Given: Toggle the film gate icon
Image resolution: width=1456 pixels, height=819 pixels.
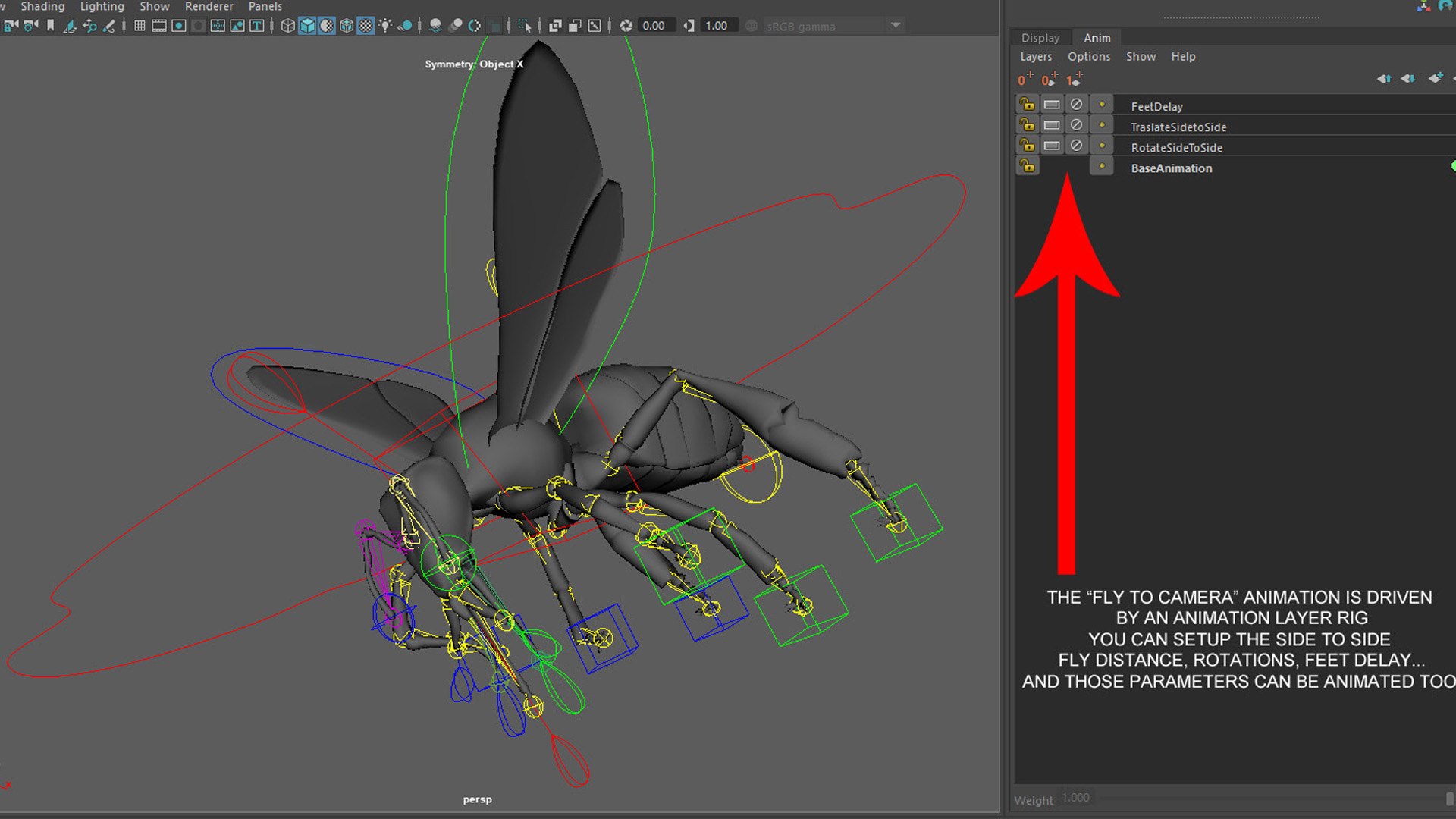Looking at the screenshot, I should [159, 26].
